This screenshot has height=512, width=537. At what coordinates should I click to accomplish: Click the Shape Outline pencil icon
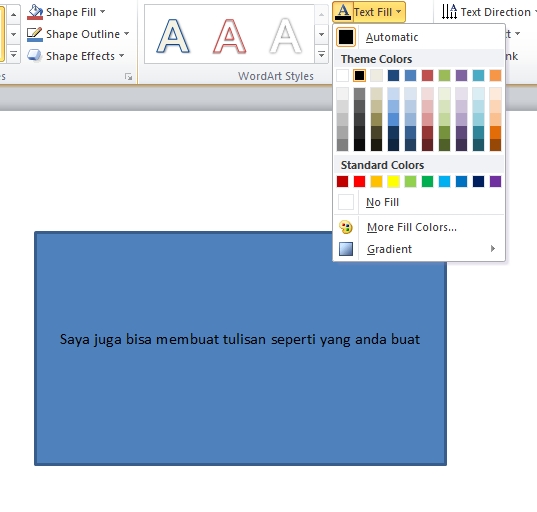tap(35, 34)
